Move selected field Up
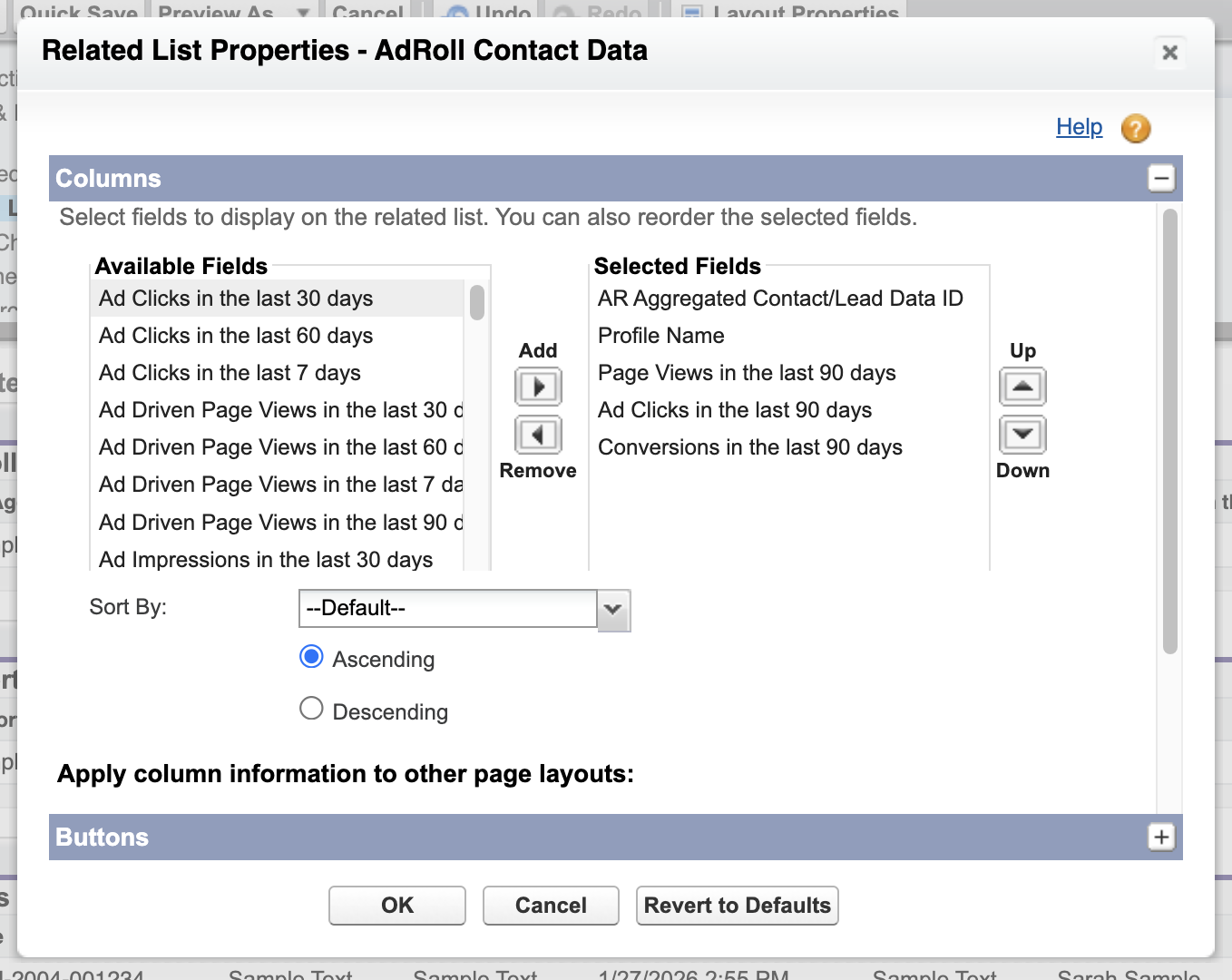The image size is (1232, 980). [x=1022, y=387]
